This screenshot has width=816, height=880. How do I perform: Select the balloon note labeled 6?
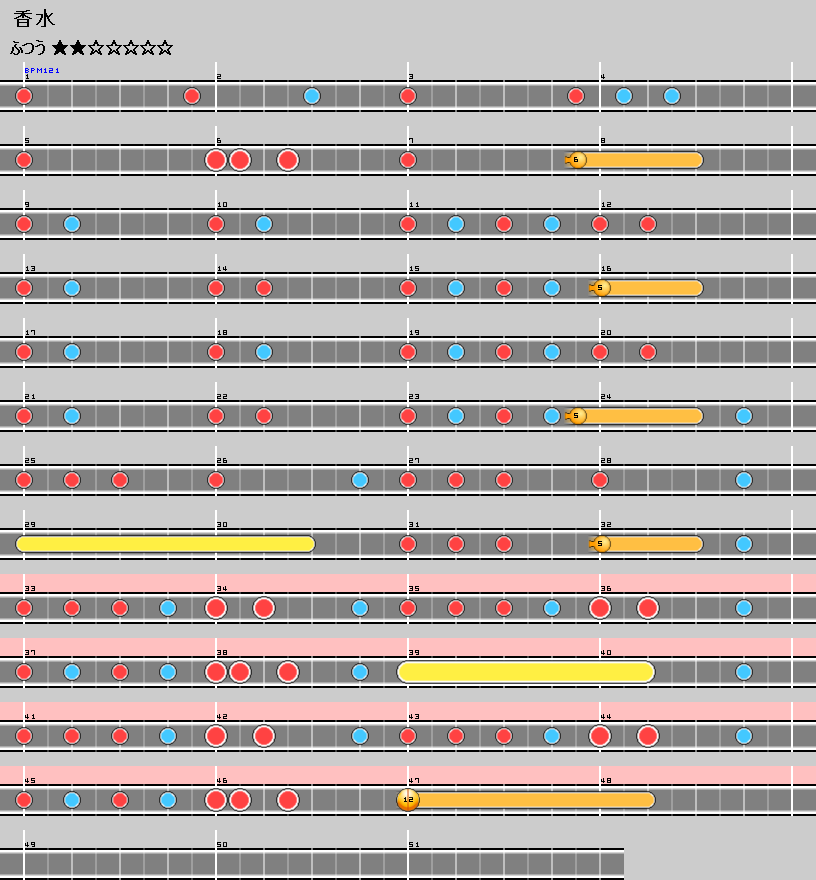pyautogui.click(x=576, y=160)
